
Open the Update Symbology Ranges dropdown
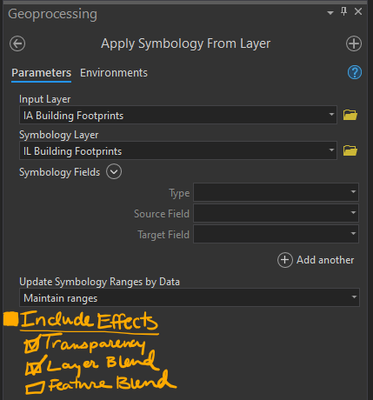(x=189, y=298)
